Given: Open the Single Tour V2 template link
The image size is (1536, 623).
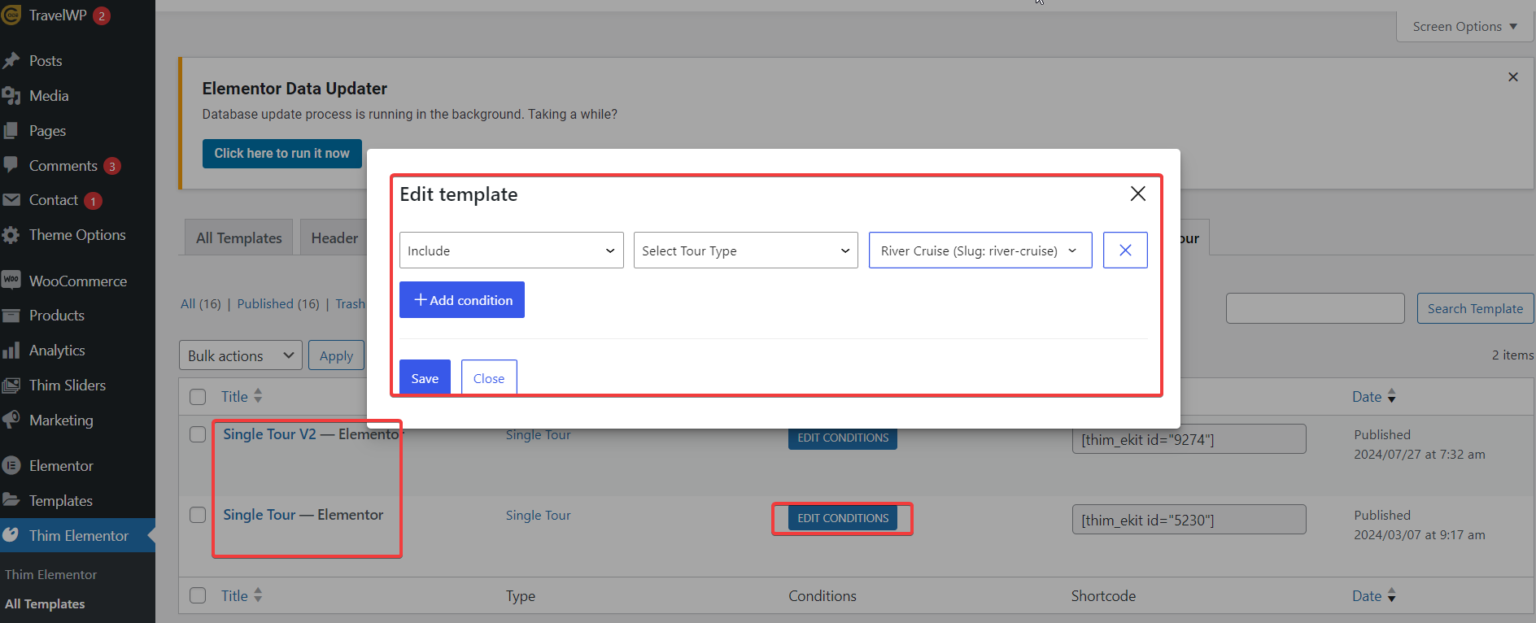Looking at the screenshot, I should (x=270, y=435).
